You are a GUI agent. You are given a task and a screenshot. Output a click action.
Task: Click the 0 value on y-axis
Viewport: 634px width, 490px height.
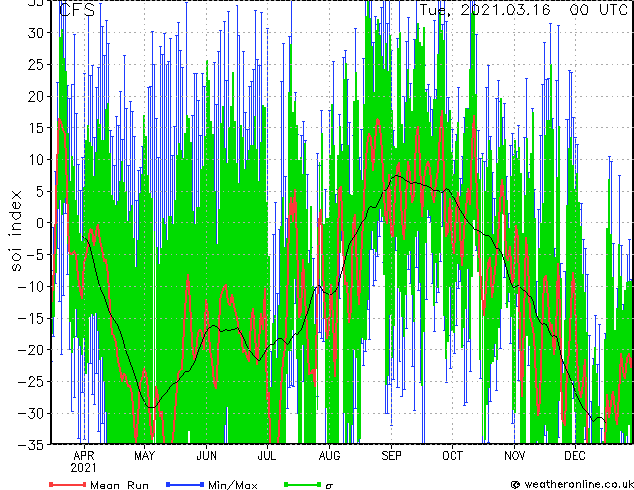(x=40, y=223)
